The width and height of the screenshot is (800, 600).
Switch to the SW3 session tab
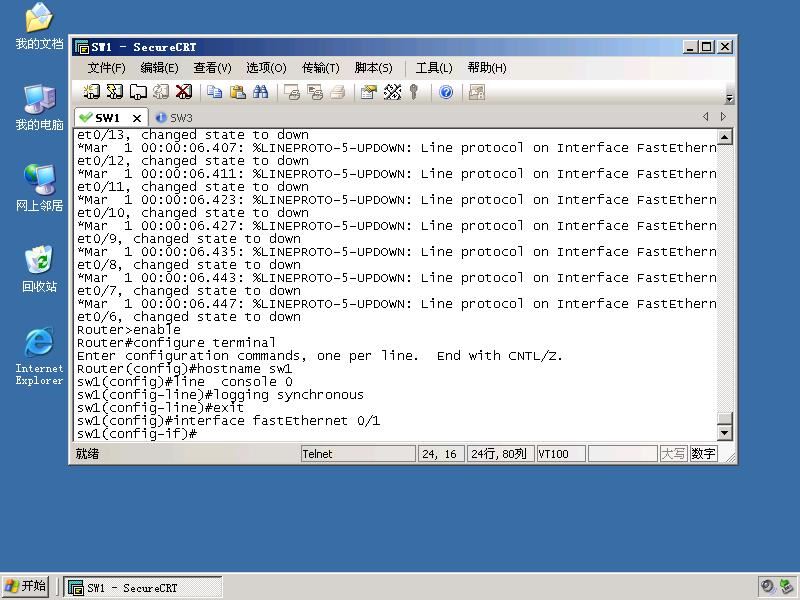pos(174,118)
